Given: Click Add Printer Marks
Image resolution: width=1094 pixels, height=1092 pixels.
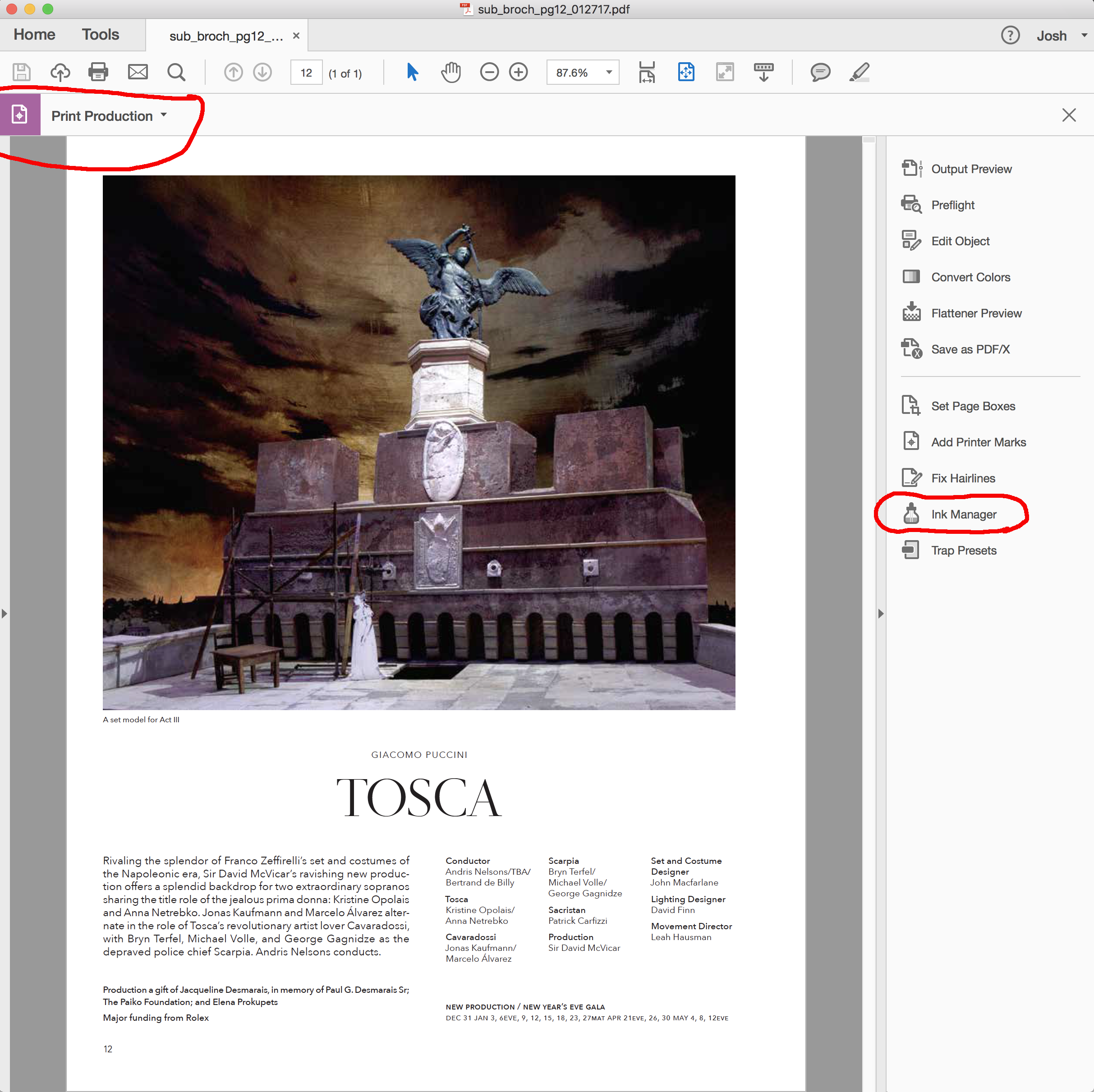Looking at the screenshot, I should (978, 442).
